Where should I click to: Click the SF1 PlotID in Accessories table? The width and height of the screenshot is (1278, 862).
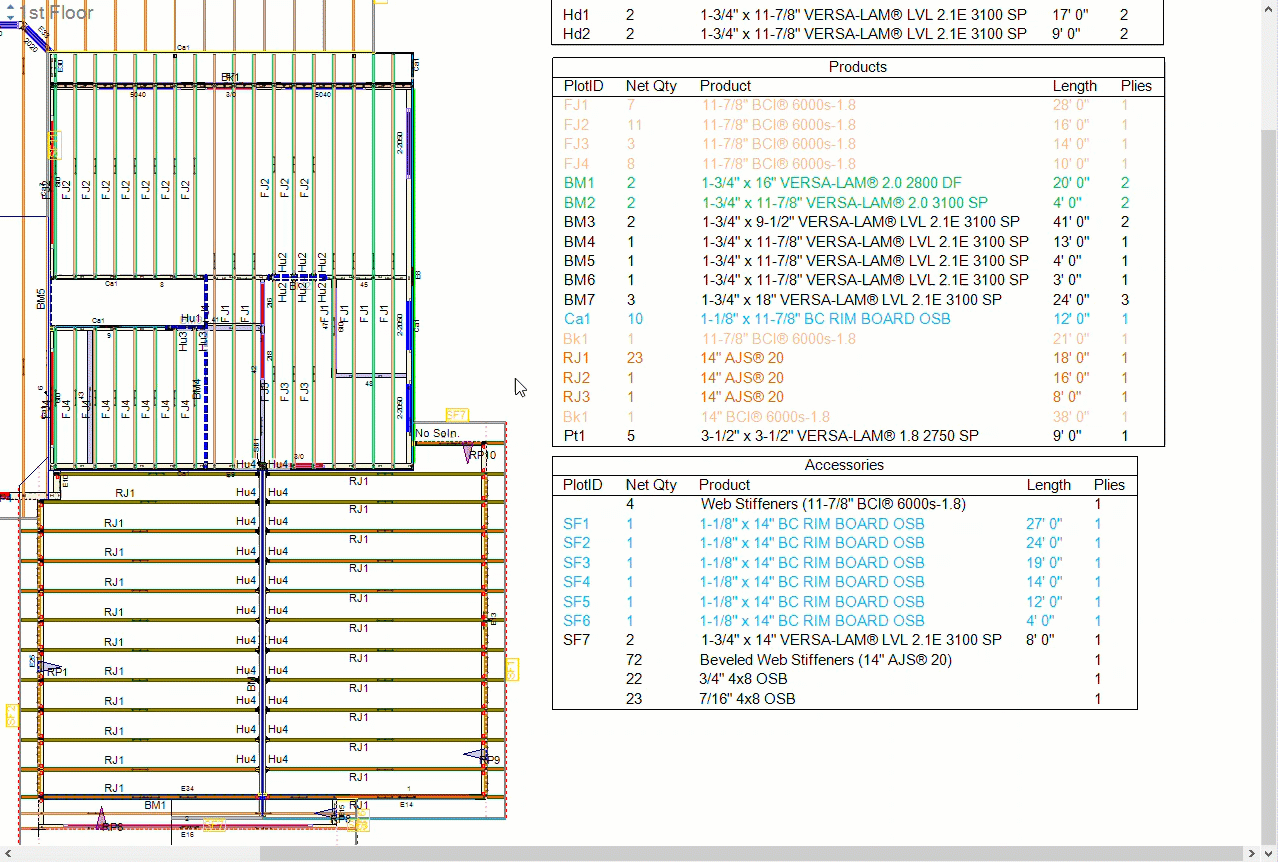point(576,524)
